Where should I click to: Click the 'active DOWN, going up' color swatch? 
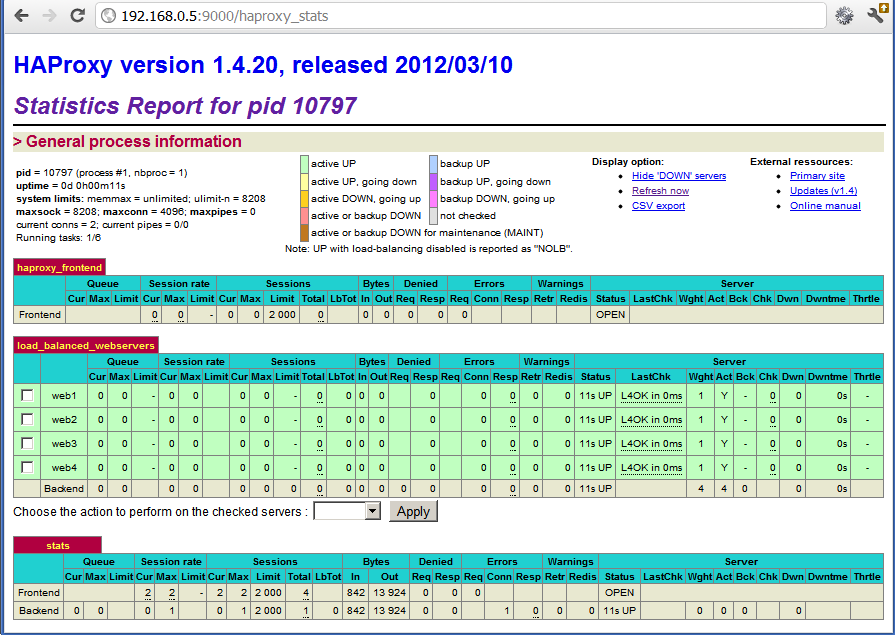click(304, 199)
